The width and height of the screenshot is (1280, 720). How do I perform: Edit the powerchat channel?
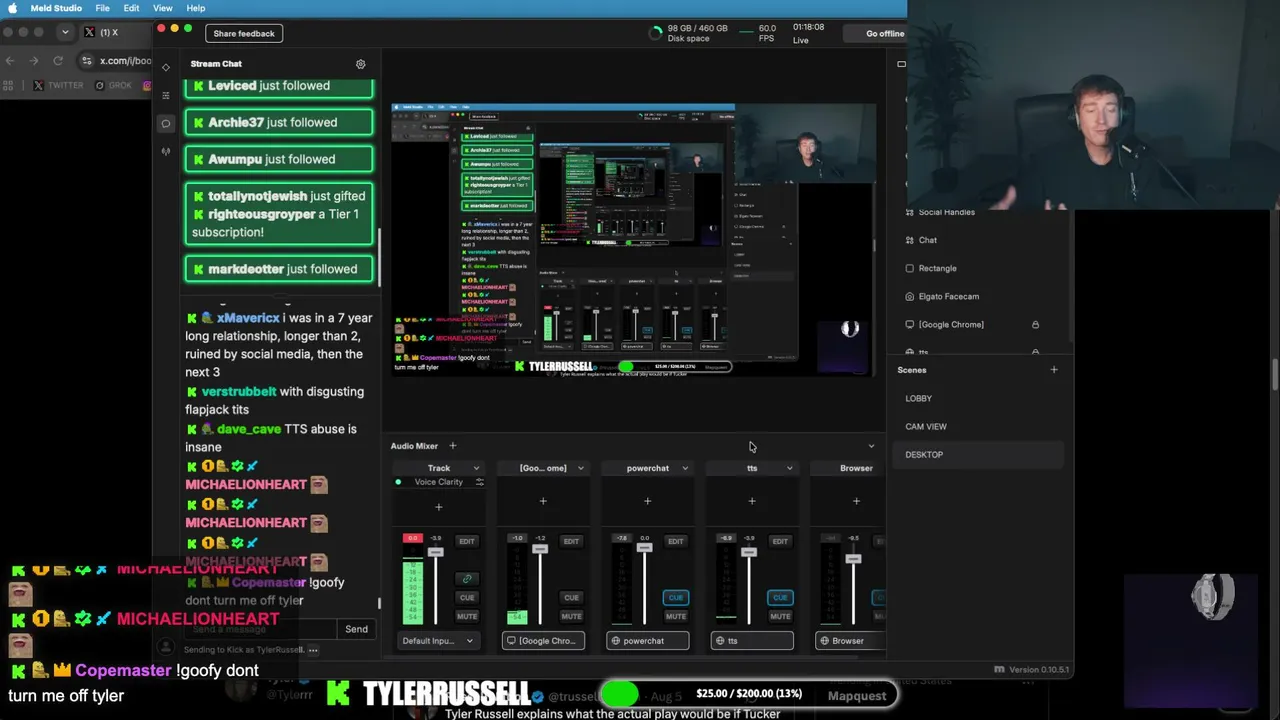[x=676, y=541]
